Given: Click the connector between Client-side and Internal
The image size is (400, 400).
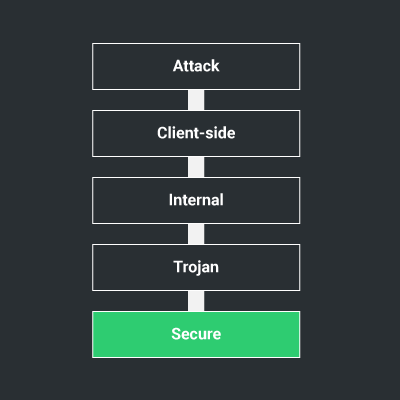Looking at the screenshot, I should click(x=196, y=167).
